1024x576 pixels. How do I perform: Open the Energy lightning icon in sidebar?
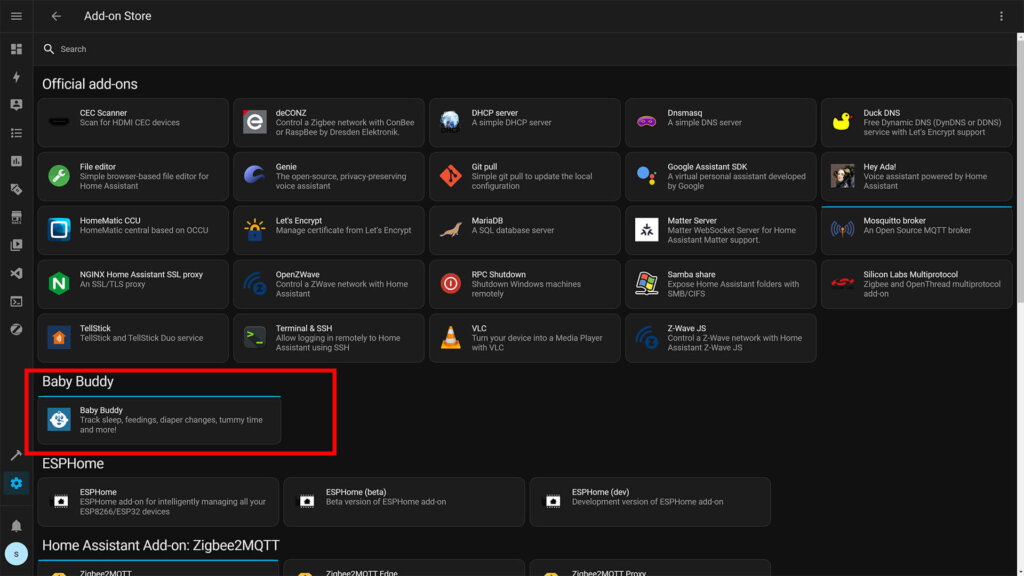16,77
